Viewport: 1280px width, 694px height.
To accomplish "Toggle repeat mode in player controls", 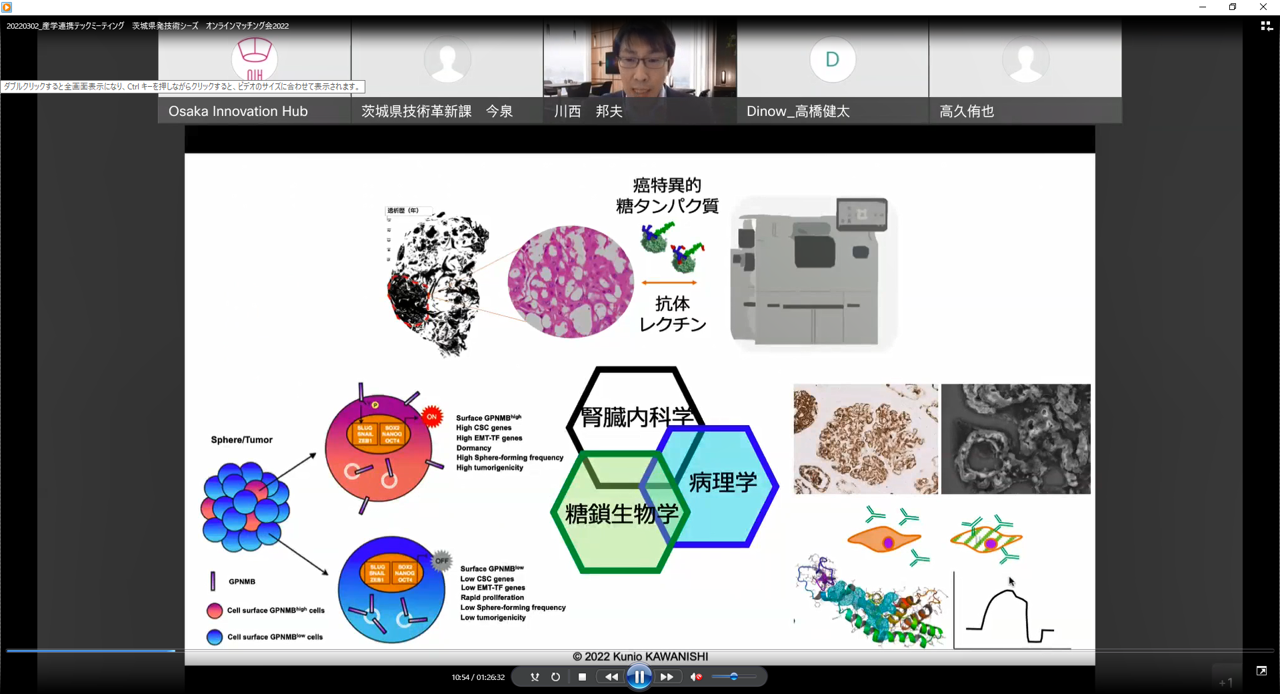I will (556, 677).
